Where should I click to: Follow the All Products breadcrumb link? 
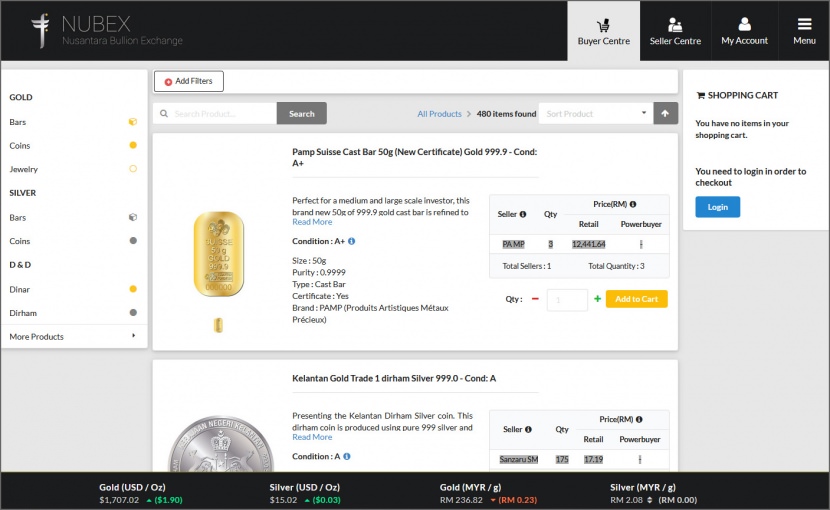(x=439, y=114)
